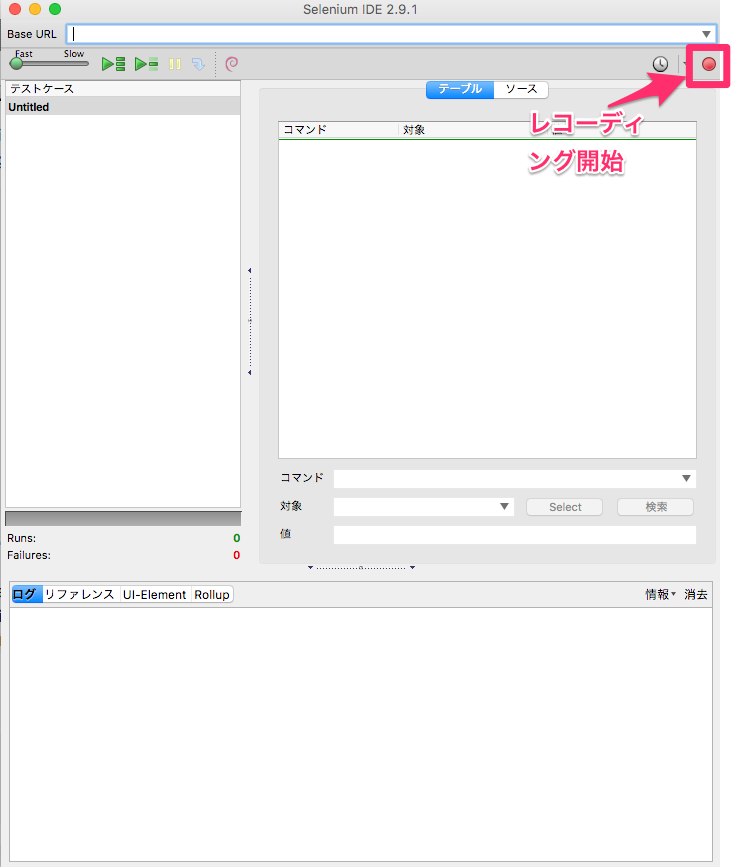Click the Runs count label
731x867 pixels.
pos(22,538)
